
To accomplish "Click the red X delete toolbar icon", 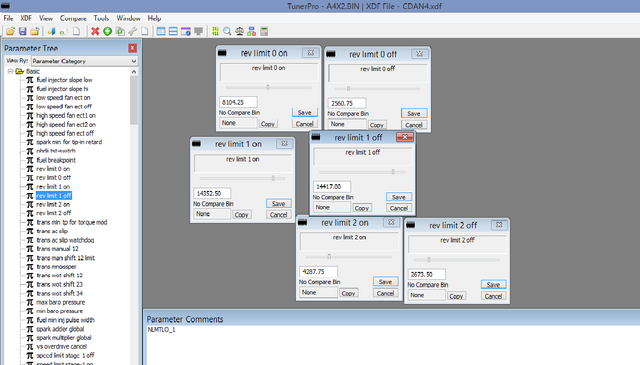I will click(x=95, y=31).
